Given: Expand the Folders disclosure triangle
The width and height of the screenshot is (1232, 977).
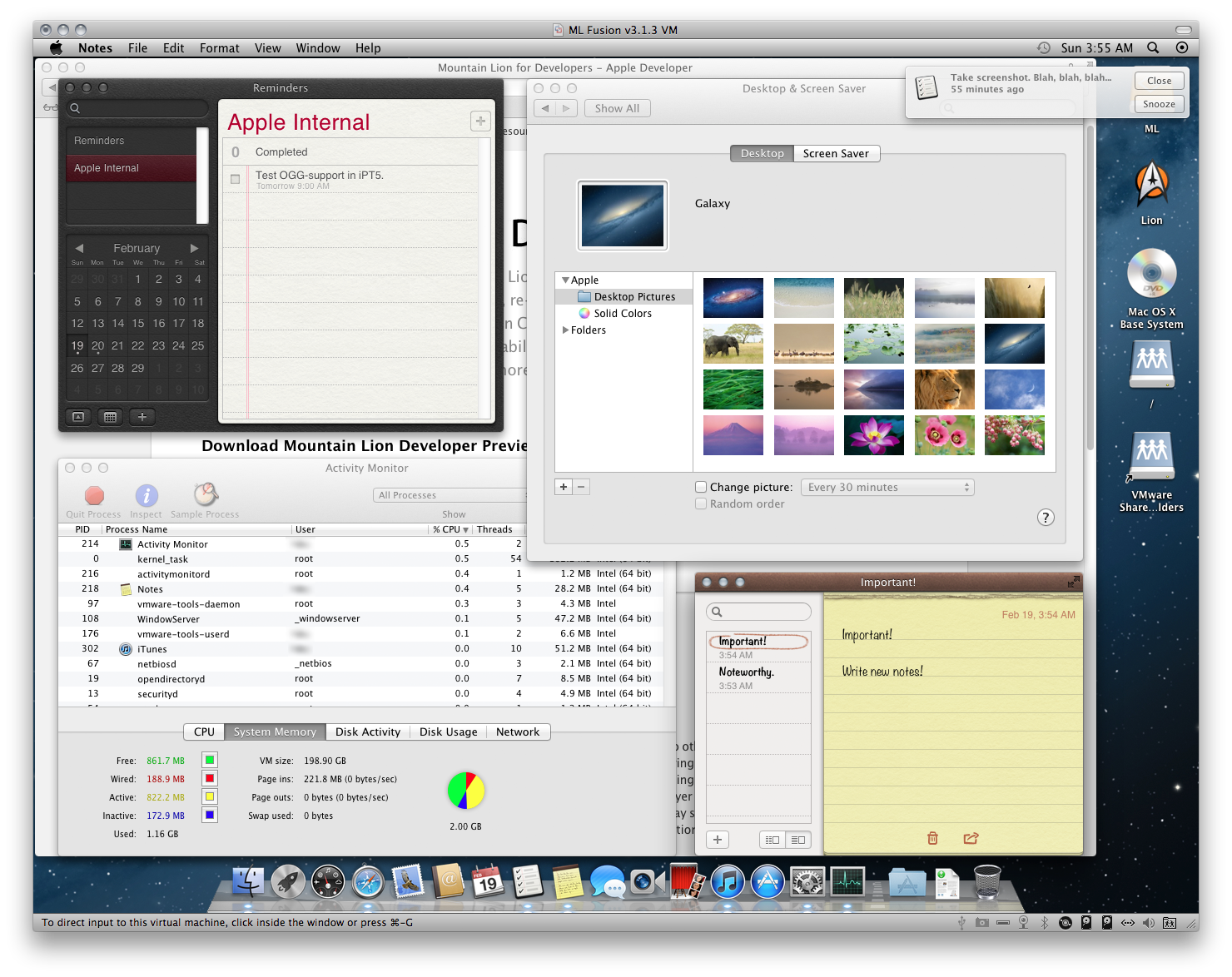Looking at the screenshot, I should (565, 330).
